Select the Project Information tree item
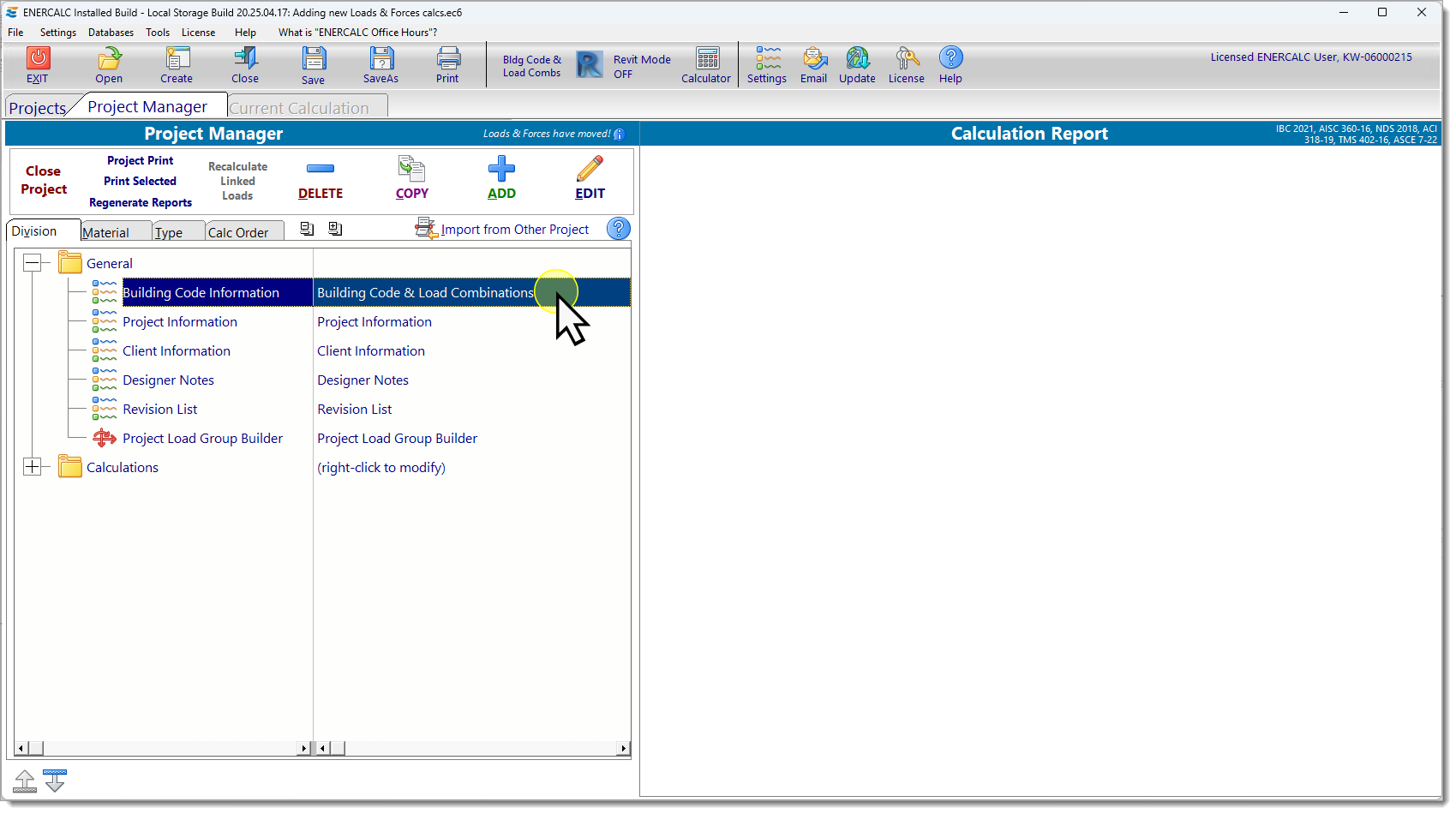 pos(180,321)
